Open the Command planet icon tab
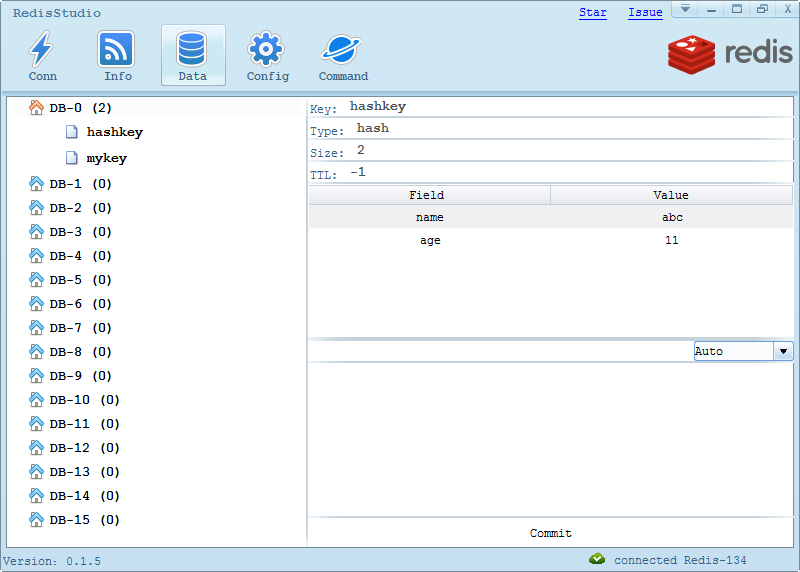 click(343, 55)
